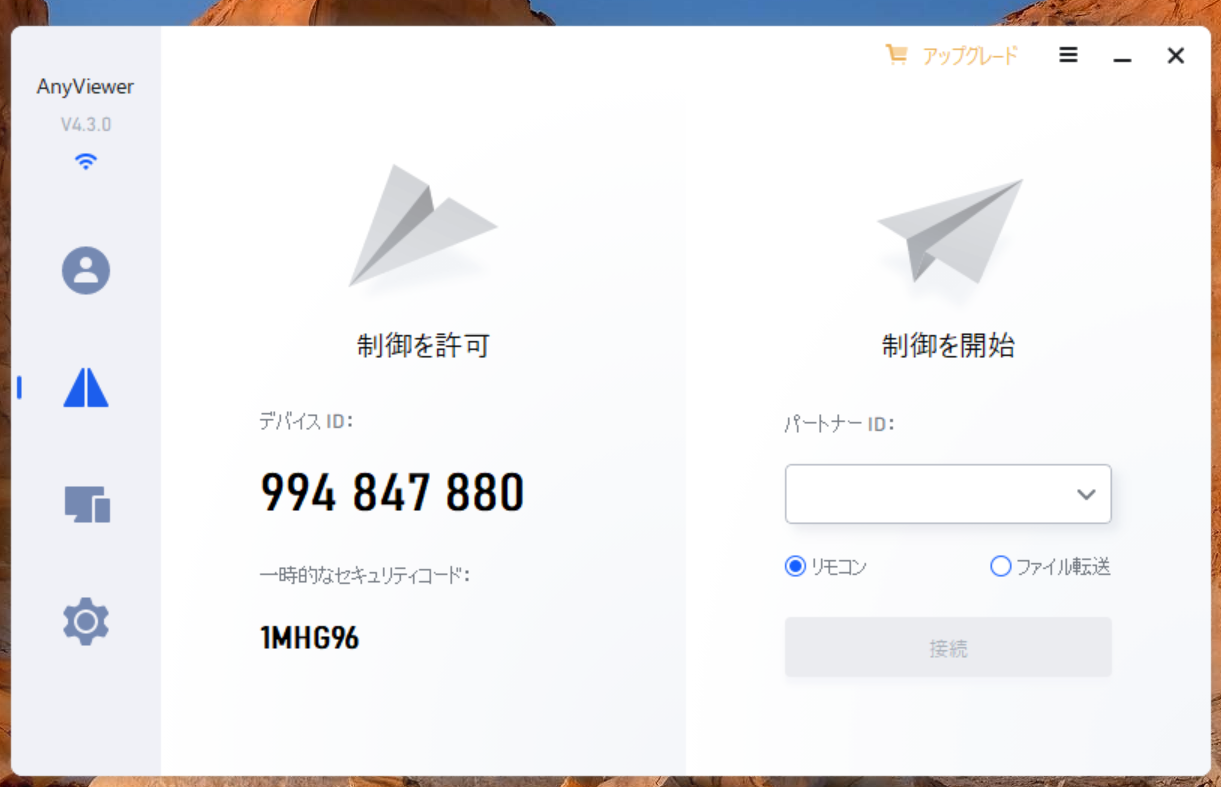Click the 制御を許可 paper plane illustration
Image resolution: width=1221 pixels, height=787 pixels.
(422, 226)
